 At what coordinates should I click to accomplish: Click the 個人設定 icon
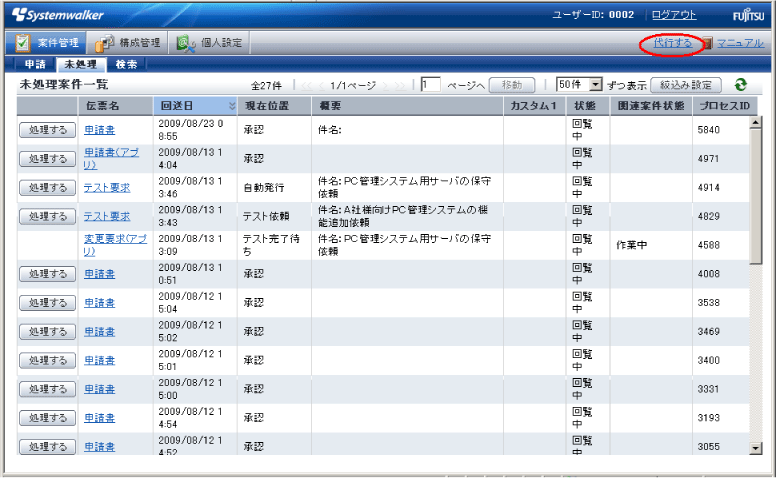(x=186, y=44)
